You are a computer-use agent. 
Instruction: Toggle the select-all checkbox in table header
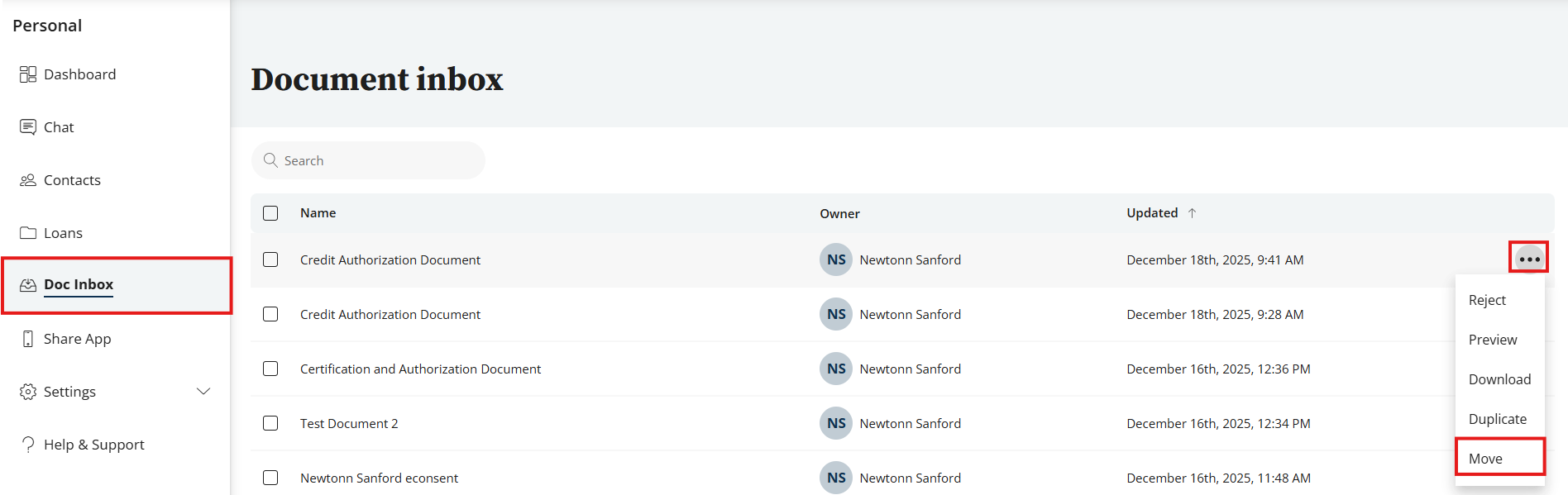[270, 213]
